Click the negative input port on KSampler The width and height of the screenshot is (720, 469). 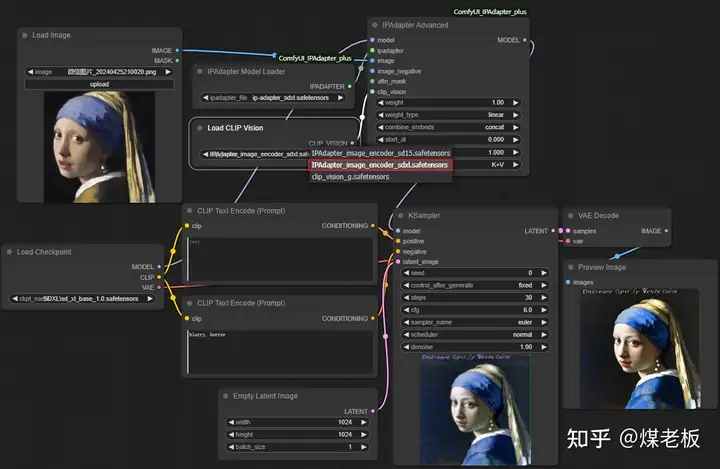(x=398, y=251)
